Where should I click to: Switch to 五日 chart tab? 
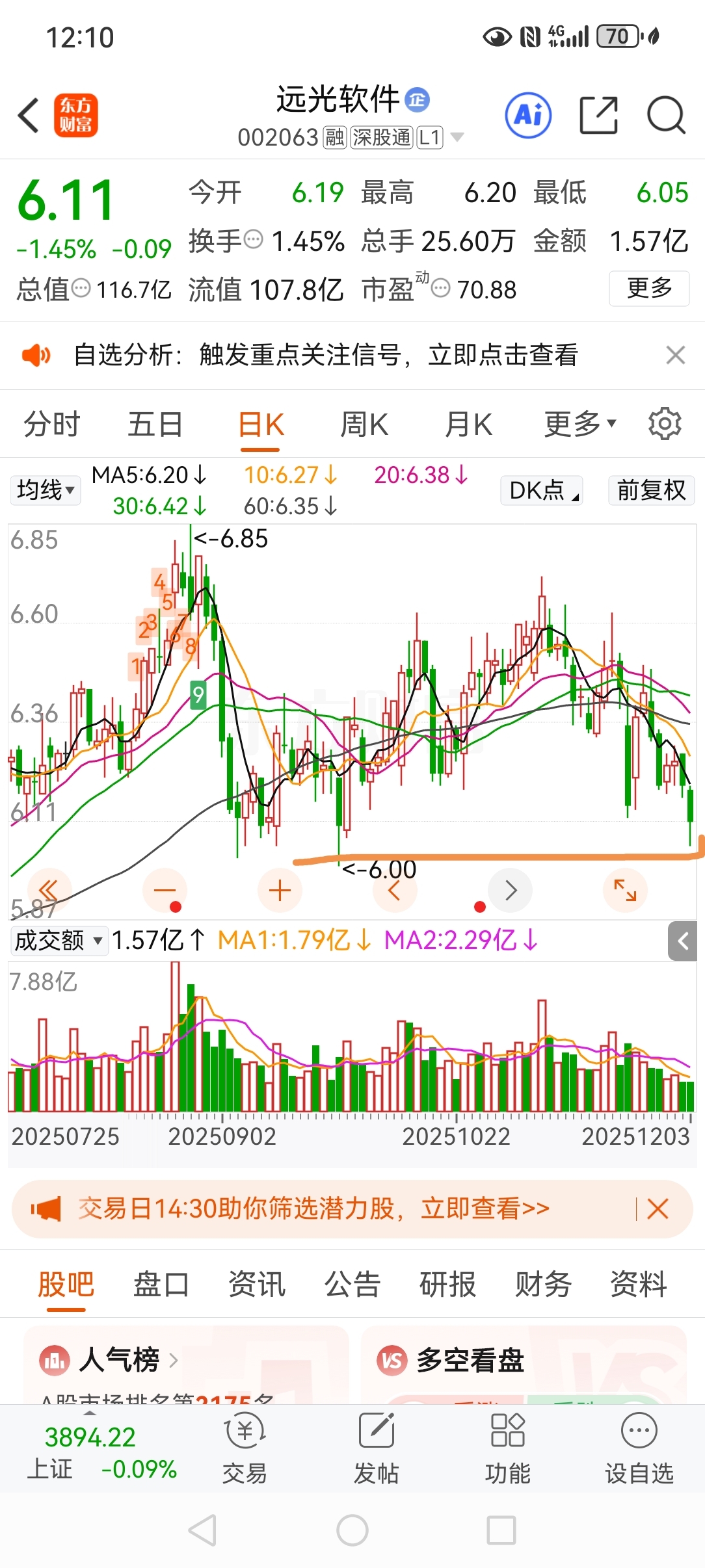(x=155, y=424)
